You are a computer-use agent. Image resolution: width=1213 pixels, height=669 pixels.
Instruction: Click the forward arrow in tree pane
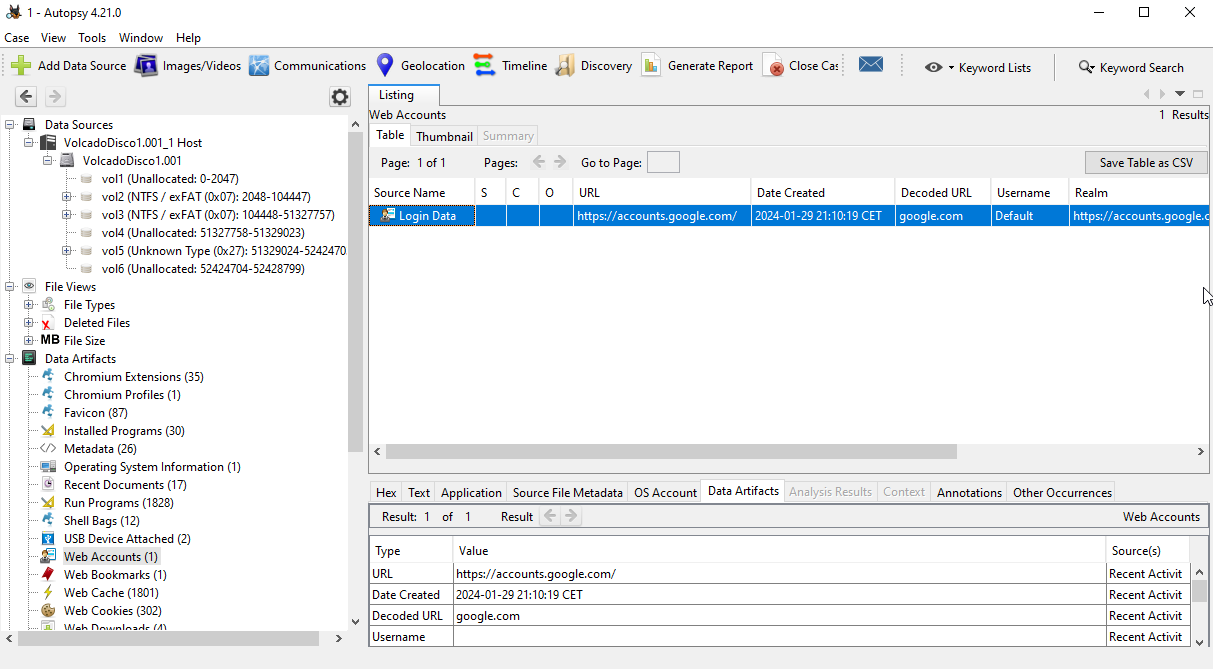[x=55, y=97]
